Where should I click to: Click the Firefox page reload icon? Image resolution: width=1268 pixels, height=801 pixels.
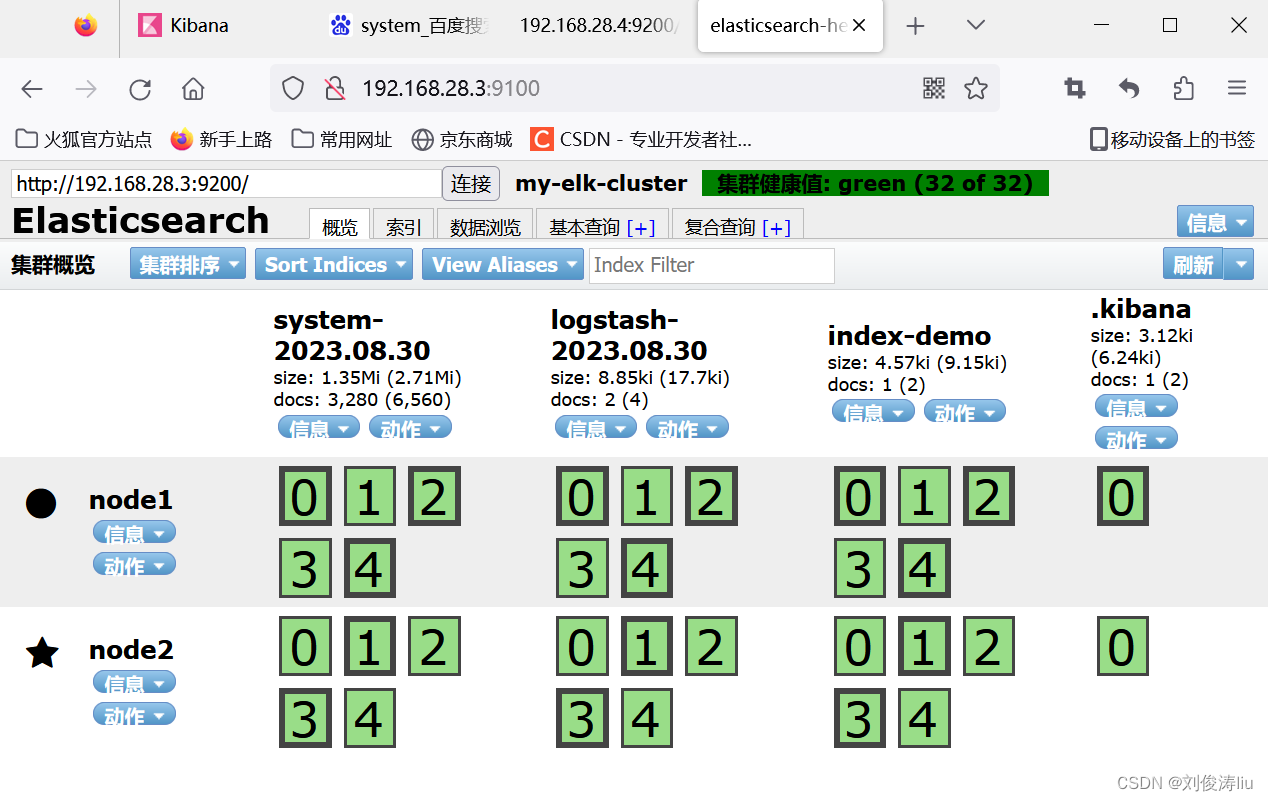click(140, 89)
